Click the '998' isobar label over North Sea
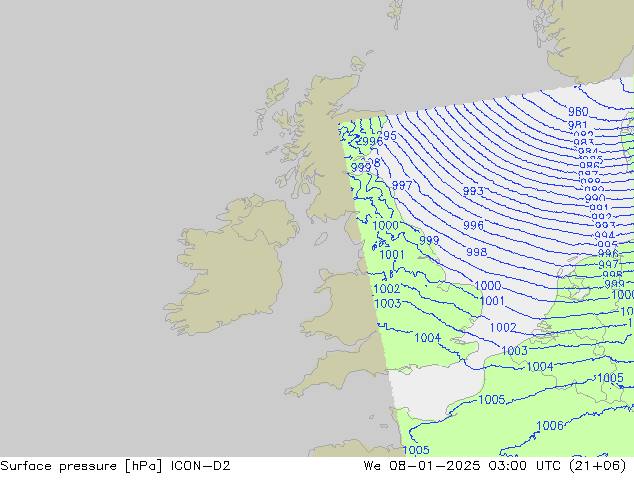This screenshot has height=490, width=634. [477, 252]
